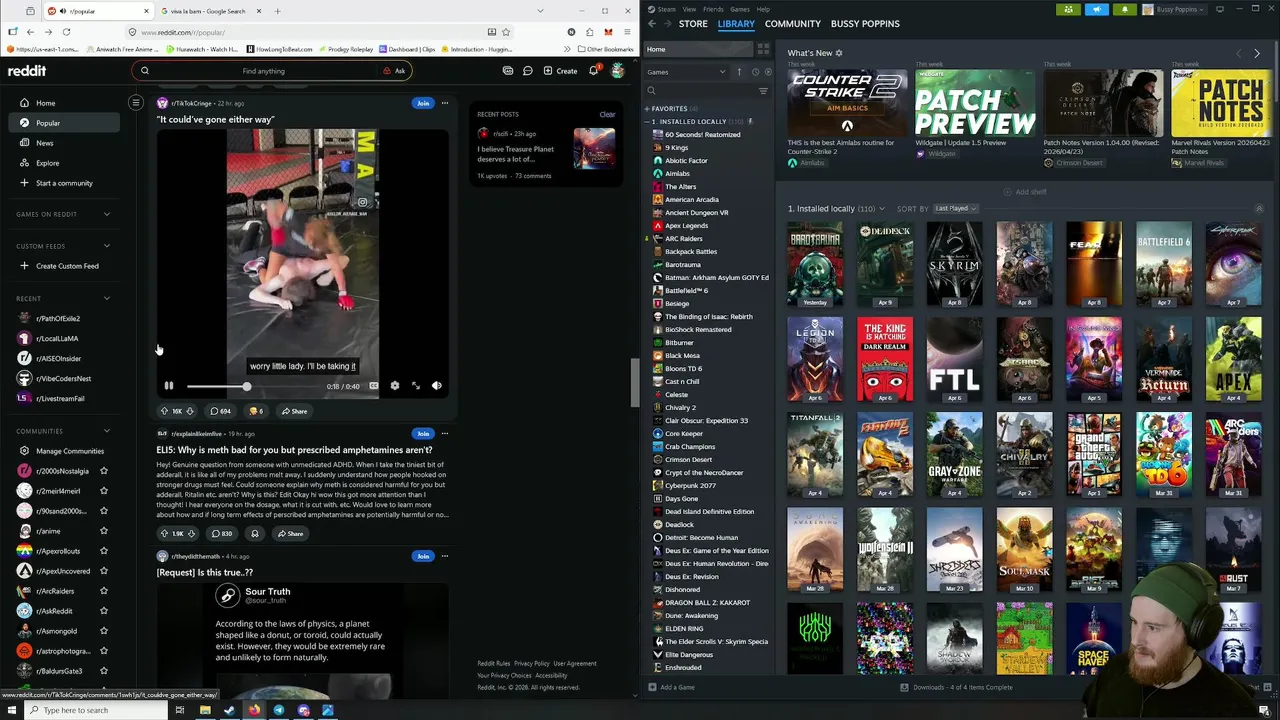Viewport: 1280px width, 720px height.
Task: Open Steam Friends menu
Action: 713,9
